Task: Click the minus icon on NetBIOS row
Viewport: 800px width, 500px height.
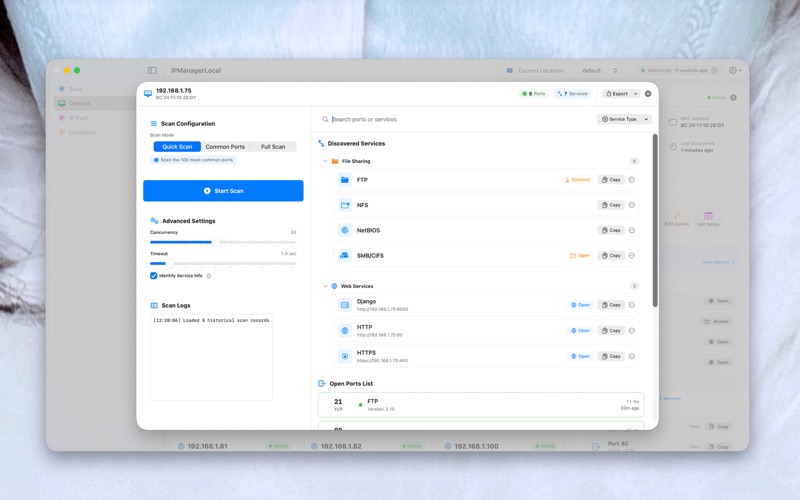Action: tap(632, 230)
